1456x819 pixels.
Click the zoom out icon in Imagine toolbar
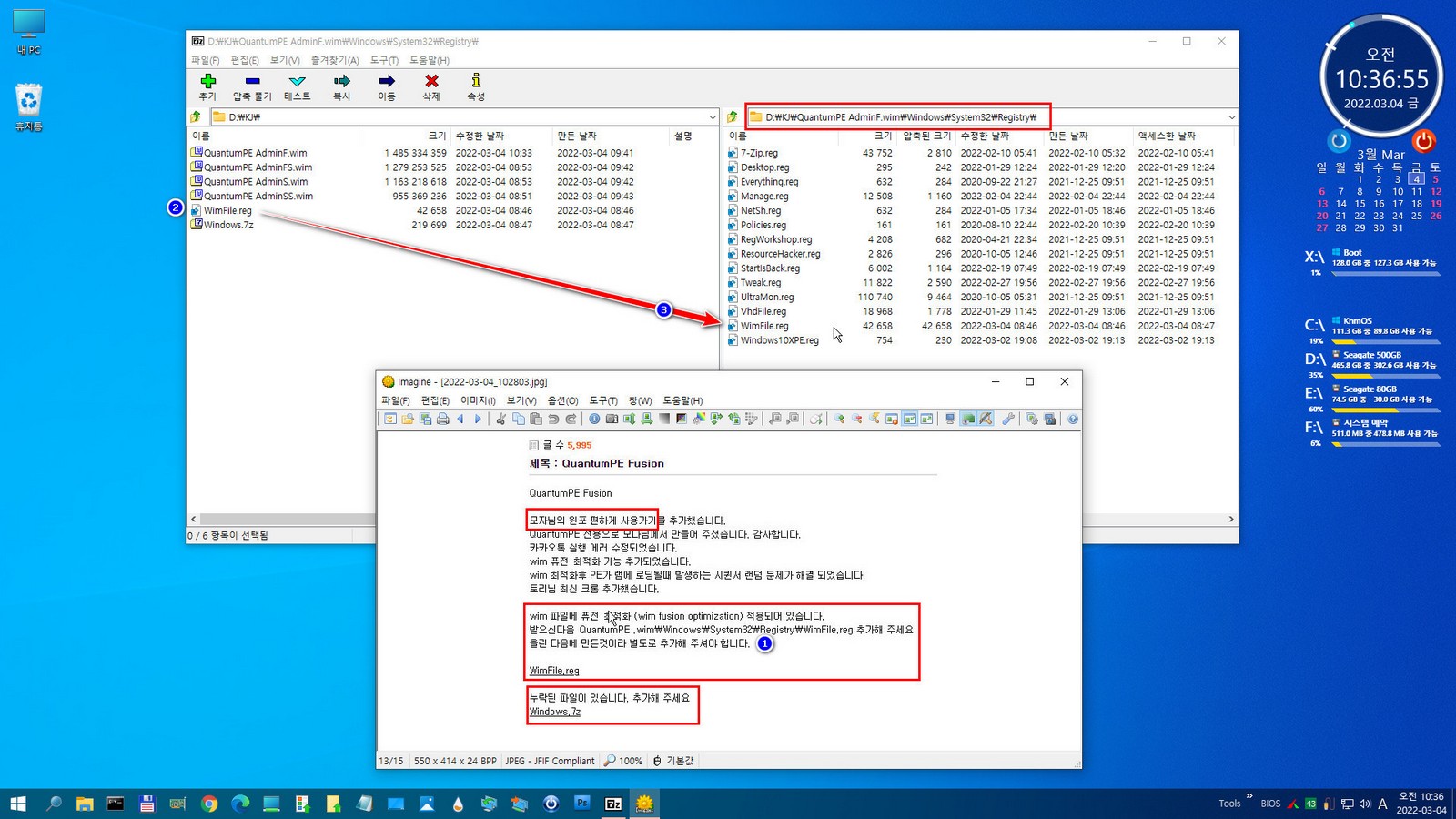click(x=856, y=419)
